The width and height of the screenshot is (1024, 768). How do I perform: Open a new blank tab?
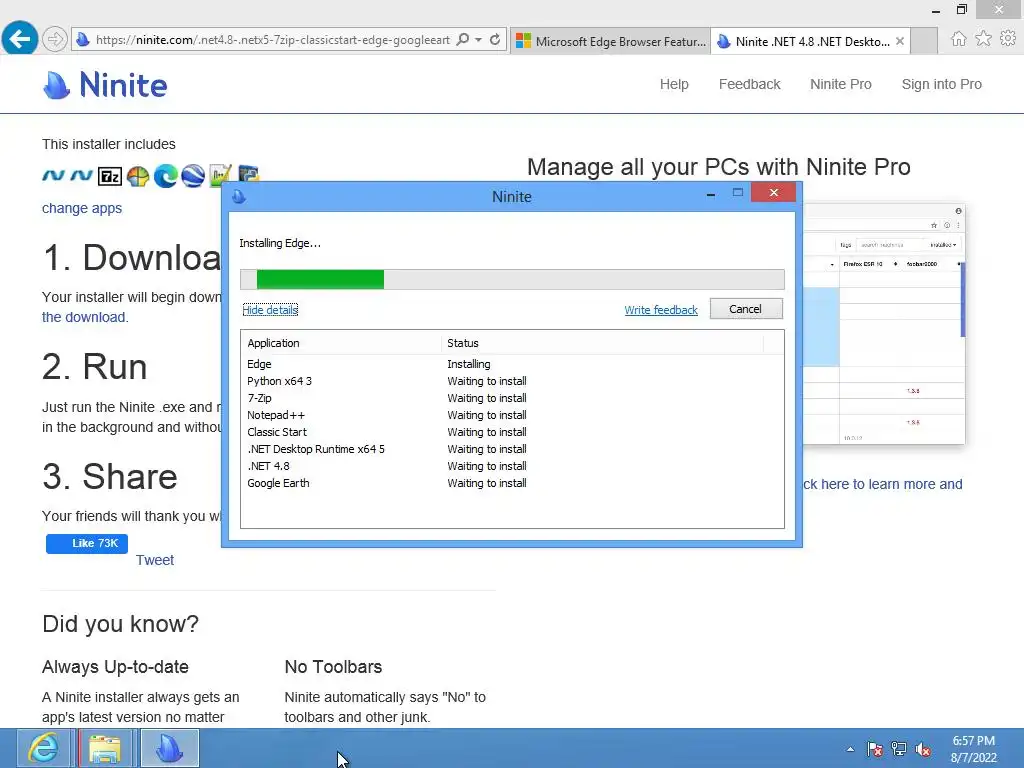click(x=924, y=41)
